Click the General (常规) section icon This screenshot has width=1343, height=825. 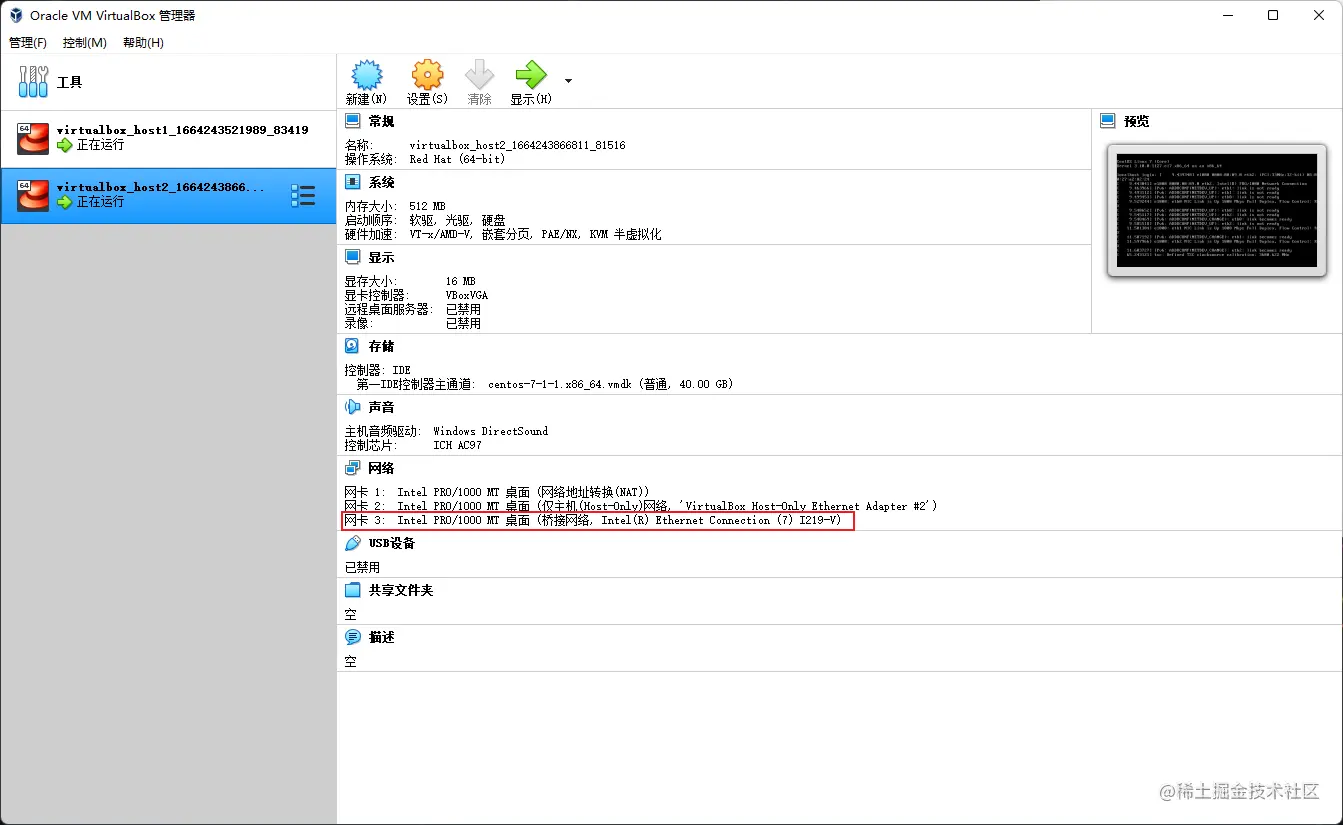pyautogui.click(x=352, y=121)
